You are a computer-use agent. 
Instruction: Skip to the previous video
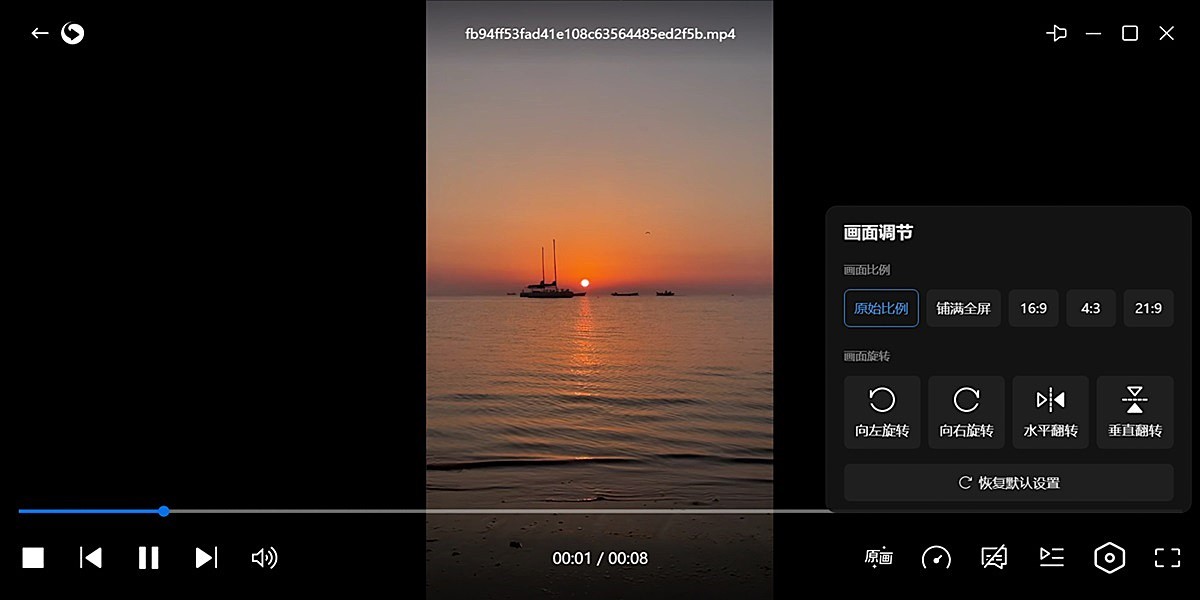91,558
